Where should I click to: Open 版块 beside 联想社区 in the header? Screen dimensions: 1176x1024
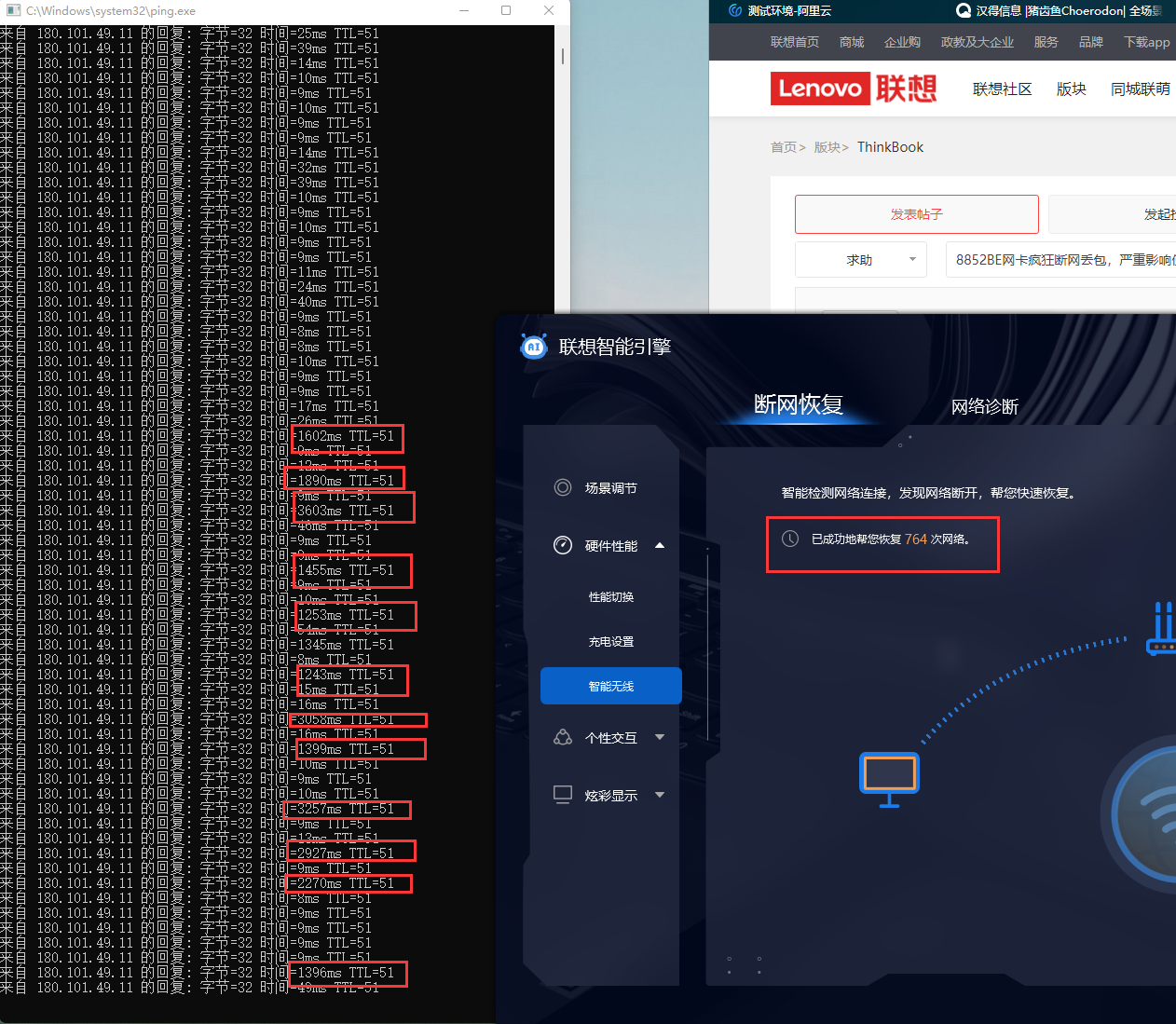[x=1072, y=89]
